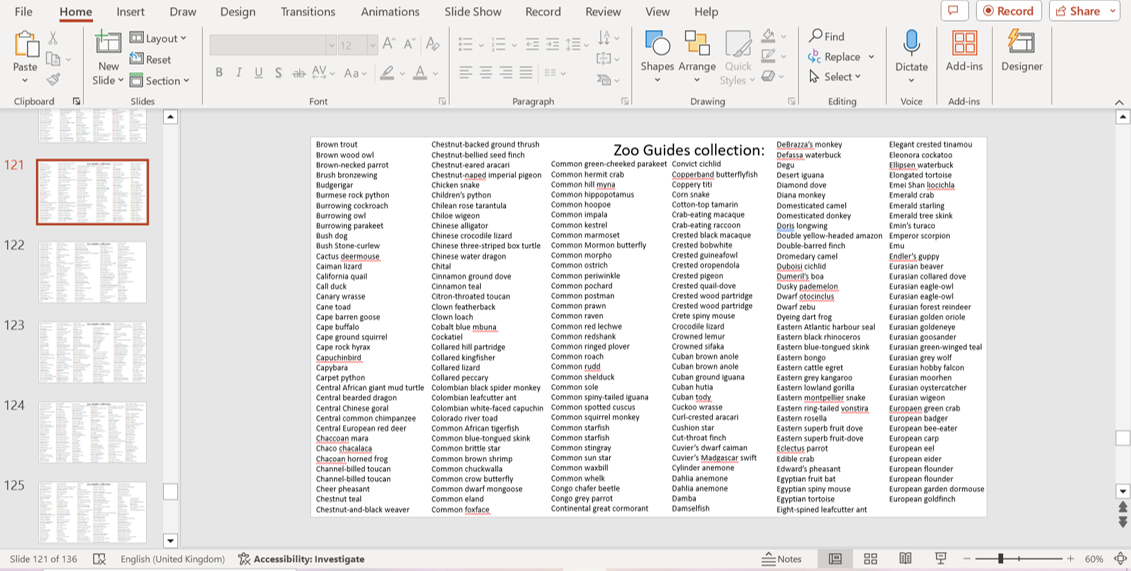The image size is (1131, 571).
Task: Toggle Normal view in status bar
Action: (835, 559)
